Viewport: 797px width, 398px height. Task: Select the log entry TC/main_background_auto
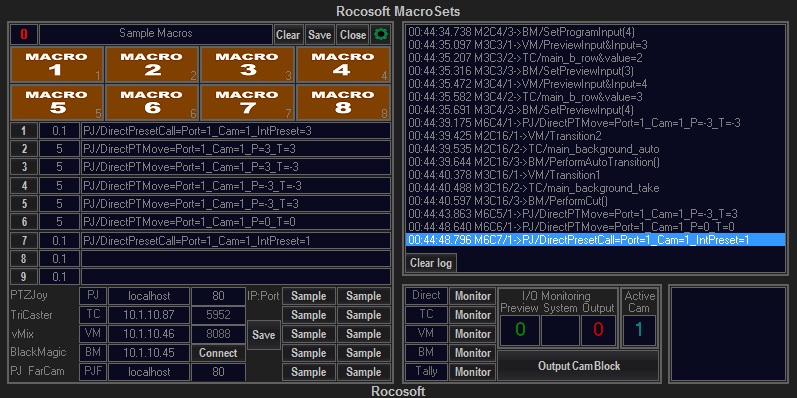pos(534,149)
